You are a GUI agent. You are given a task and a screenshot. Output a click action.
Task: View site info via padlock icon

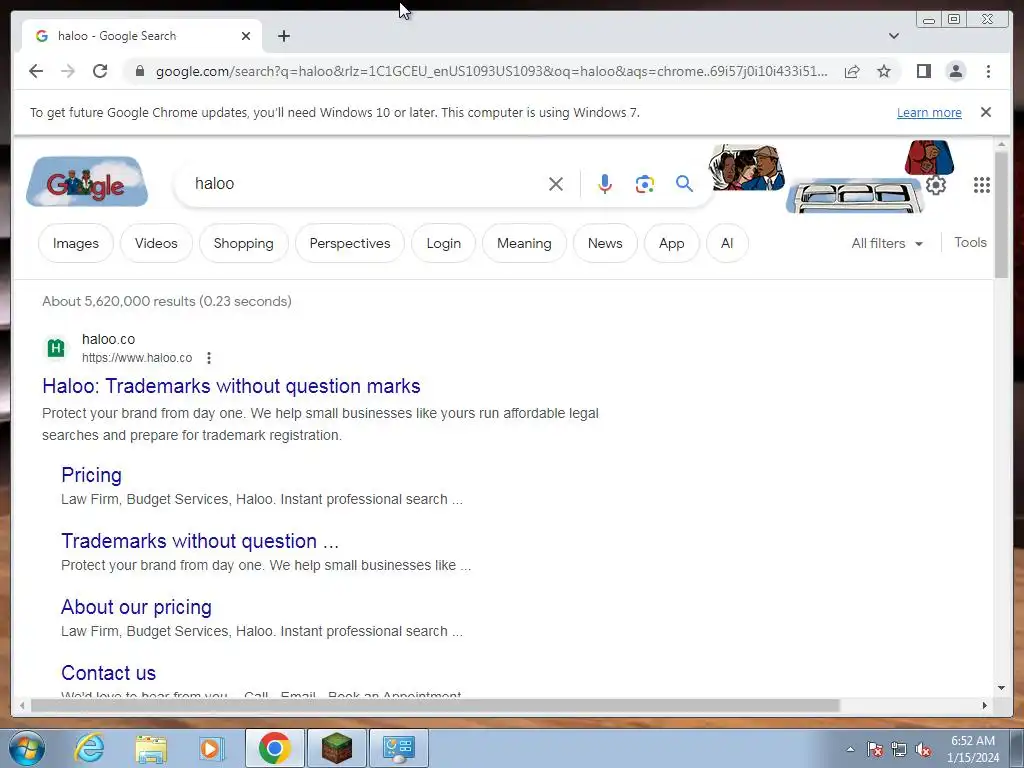(x=139, y=71)
